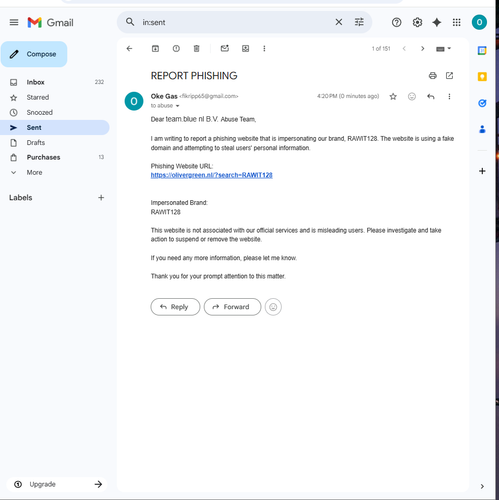Add emoji reaction in message header

pyautogui.click(x=412, y=97)
